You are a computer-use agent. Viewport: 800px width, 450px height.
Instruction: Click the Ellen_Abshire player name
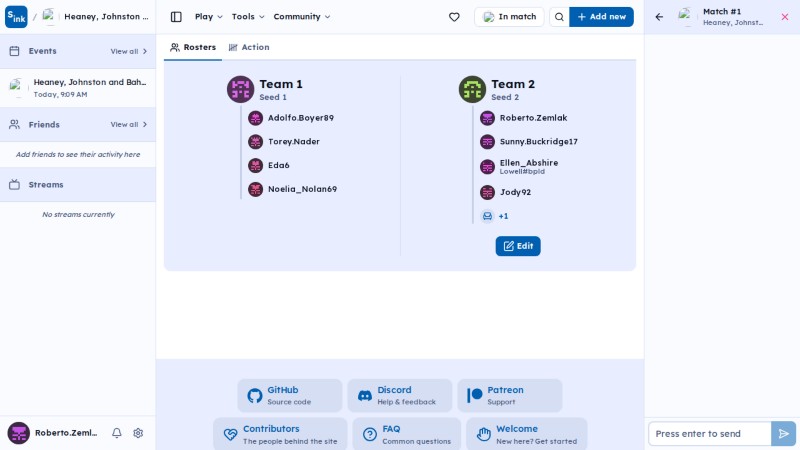point(529,163)
